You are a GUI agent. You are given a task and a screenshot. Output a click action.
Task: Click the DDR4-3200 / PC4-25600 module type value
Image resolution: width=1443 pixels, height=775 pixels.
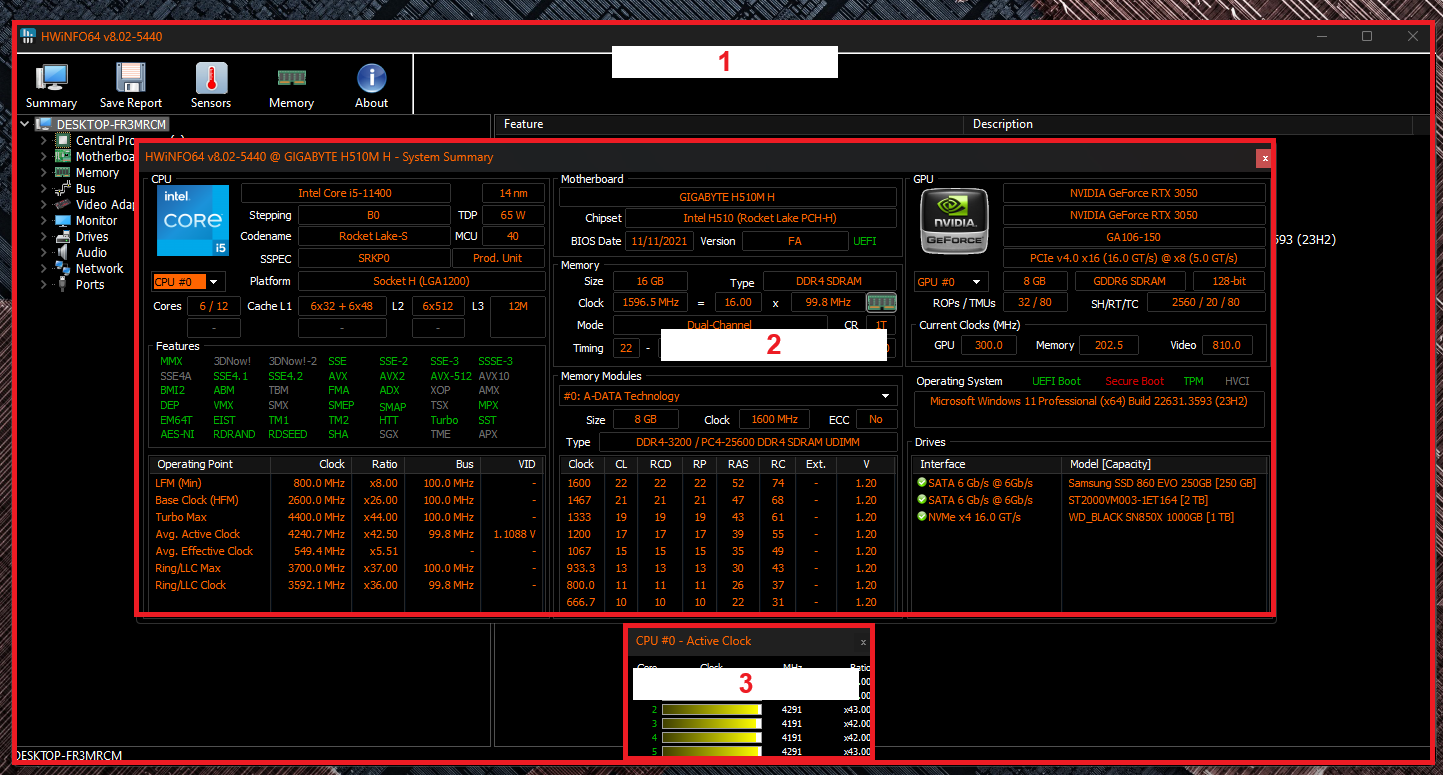[747, 442]
